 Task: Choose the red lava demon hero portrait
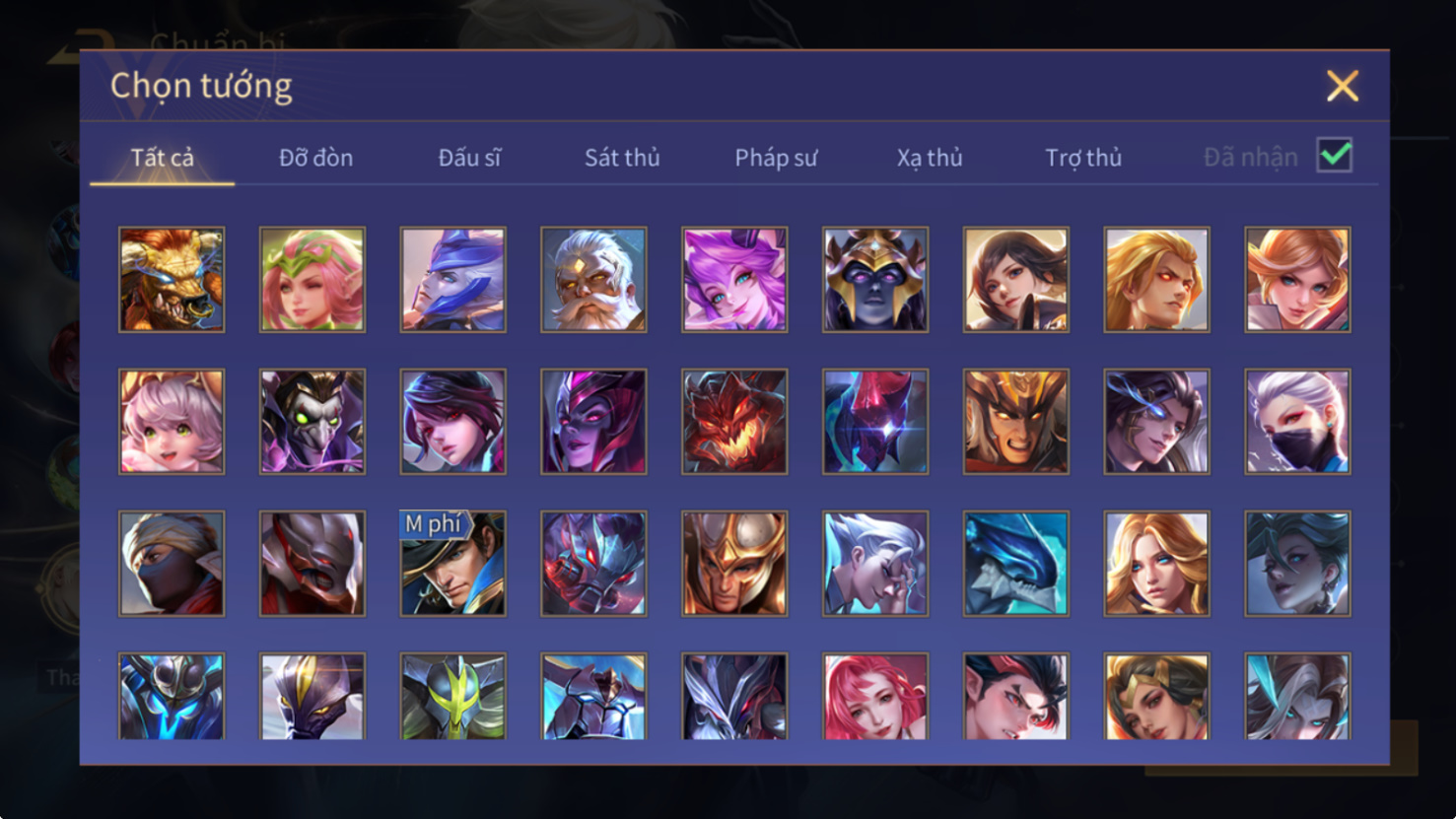click(x=734, y=422)
